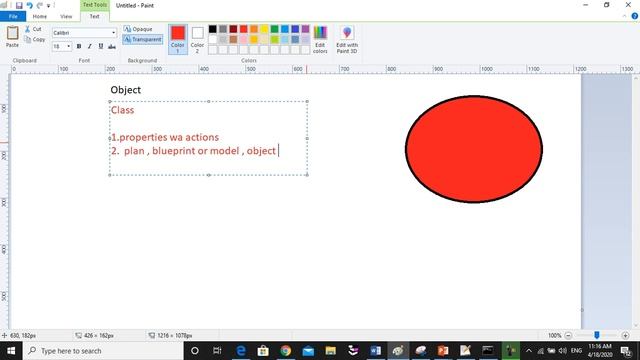Cut the selected text
This screenshot has width=640, height=360.
point(33,29)
